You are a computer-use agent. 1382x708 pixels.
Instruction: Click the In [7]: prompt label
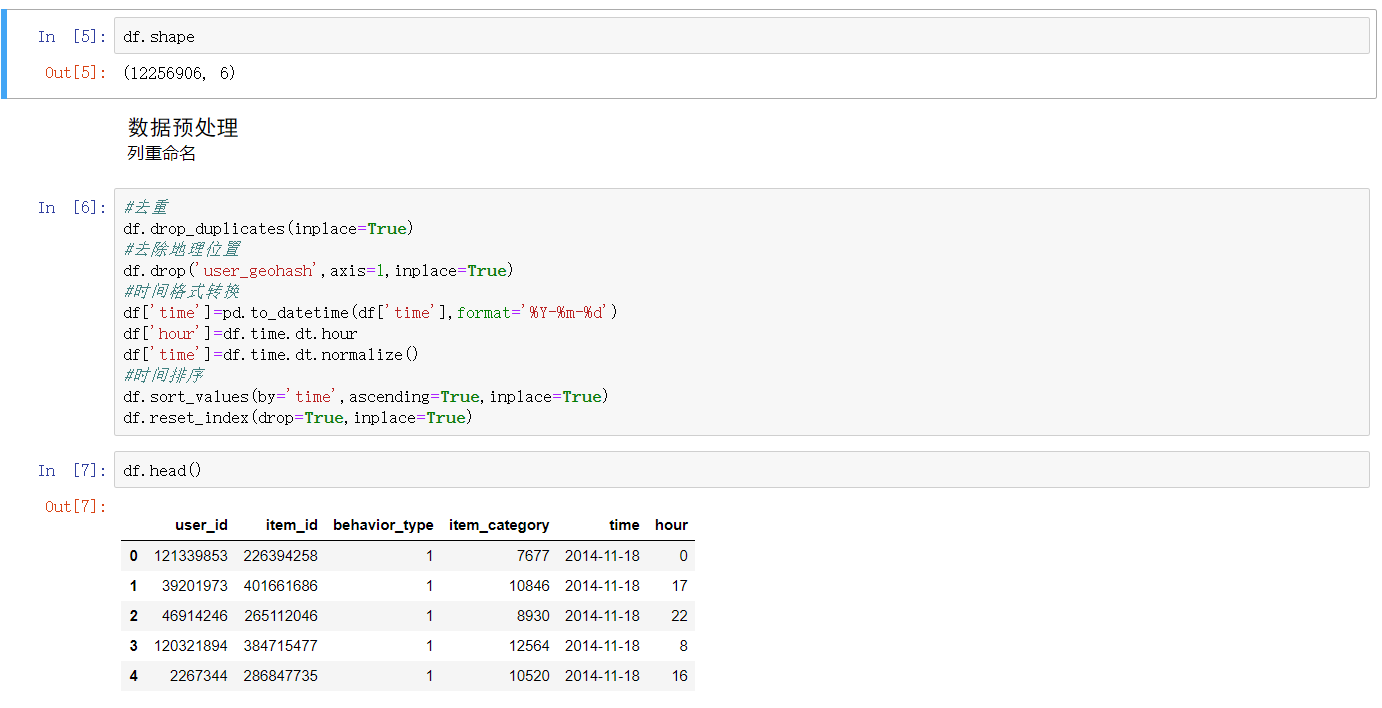click(72, 471)
